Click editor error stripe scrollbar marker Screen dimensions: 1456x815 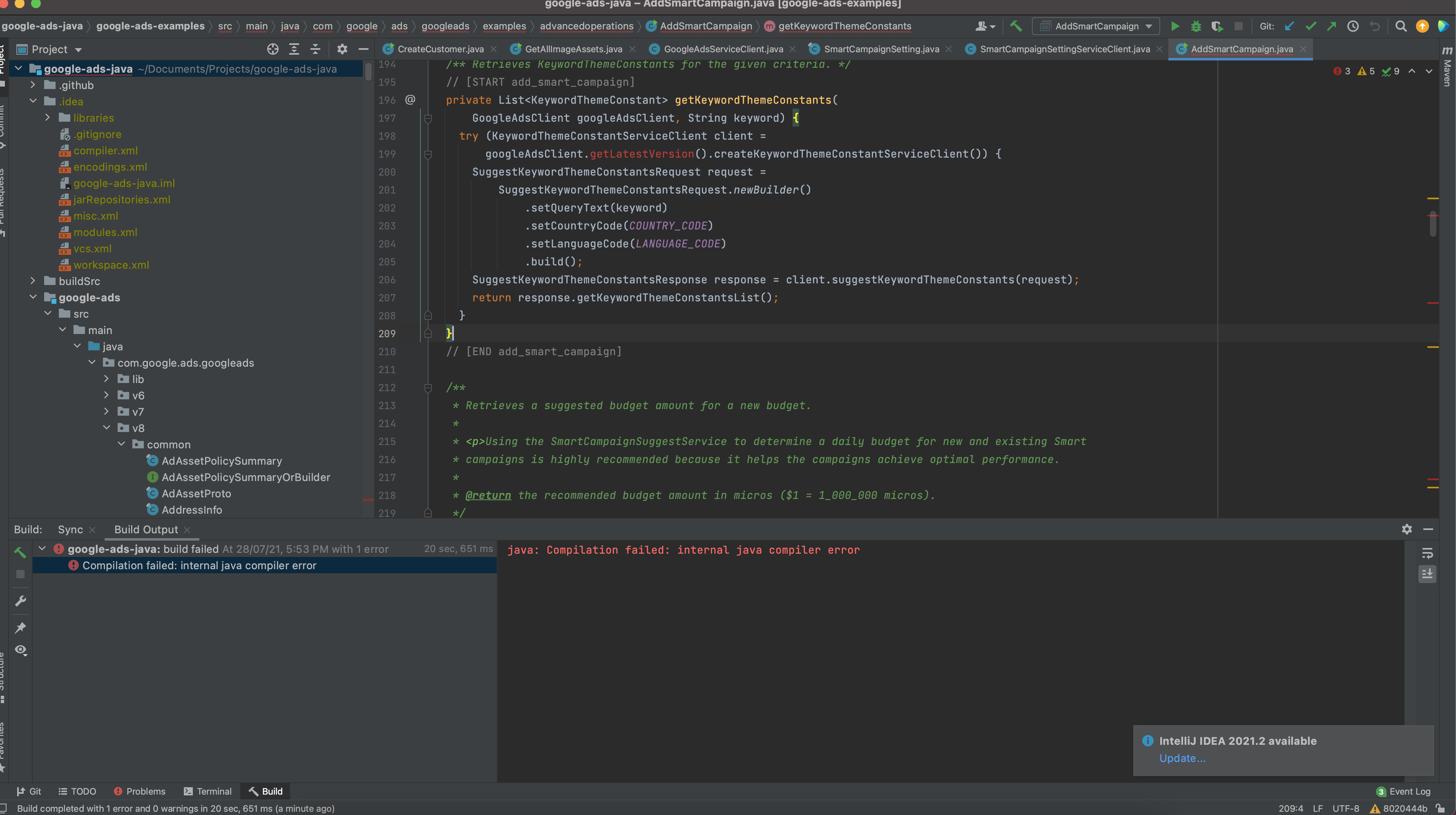[x=1432, y=303]
